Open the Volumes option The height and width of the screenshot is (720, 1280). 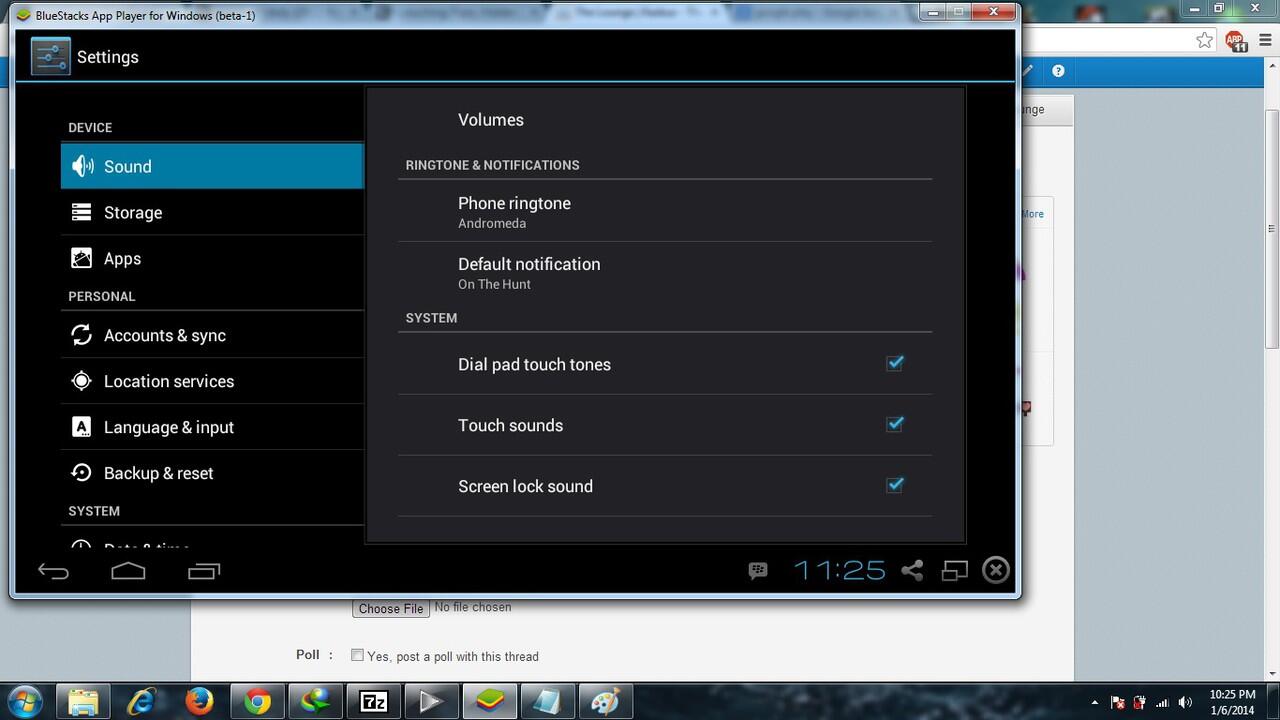click(x=665, y=119)
